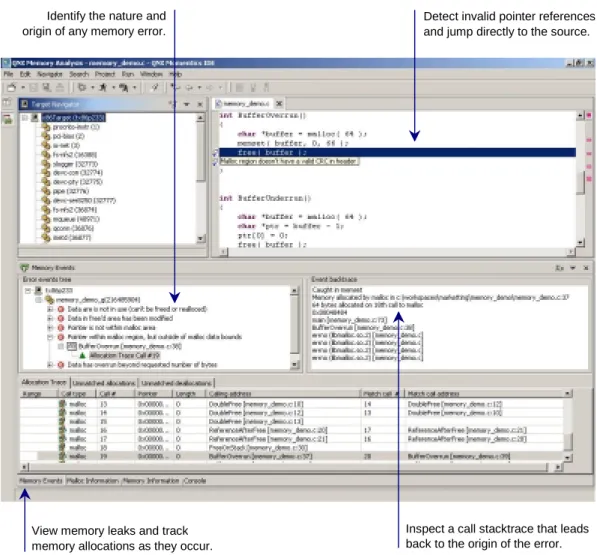Open the Debug icon dropdown arrow
This screenshot has height=555, width=597.
pos(93,88)
